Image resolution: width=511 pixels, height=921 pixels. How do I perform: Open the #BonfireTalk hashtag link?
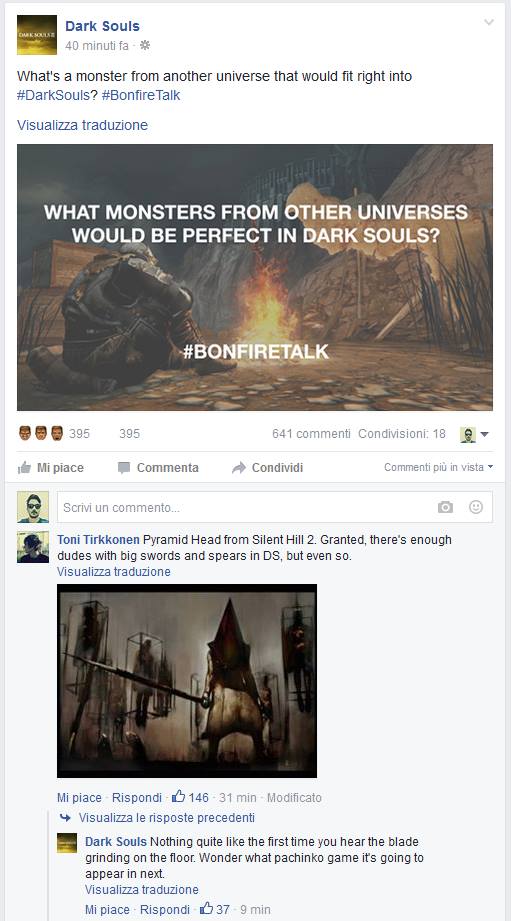click(x=141, y=95)
